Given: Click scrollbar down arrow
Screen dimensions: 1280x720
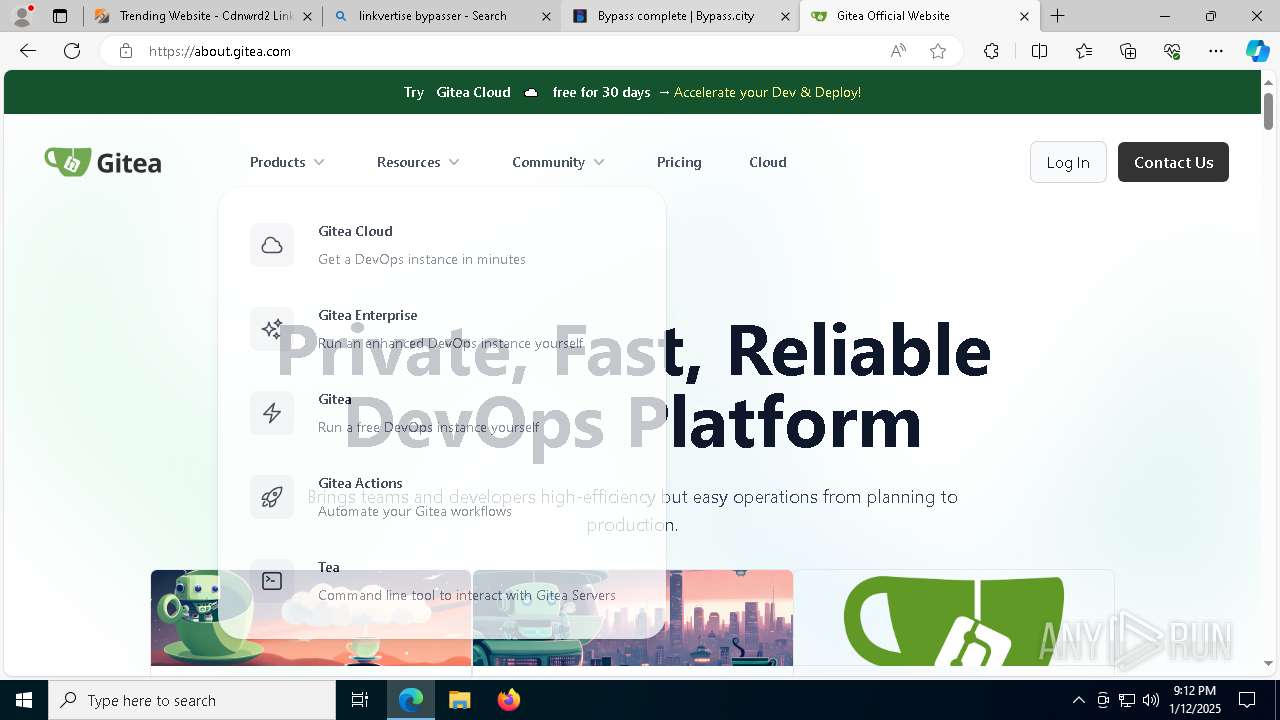Looking at the screenshot, I should point(1268,663).
